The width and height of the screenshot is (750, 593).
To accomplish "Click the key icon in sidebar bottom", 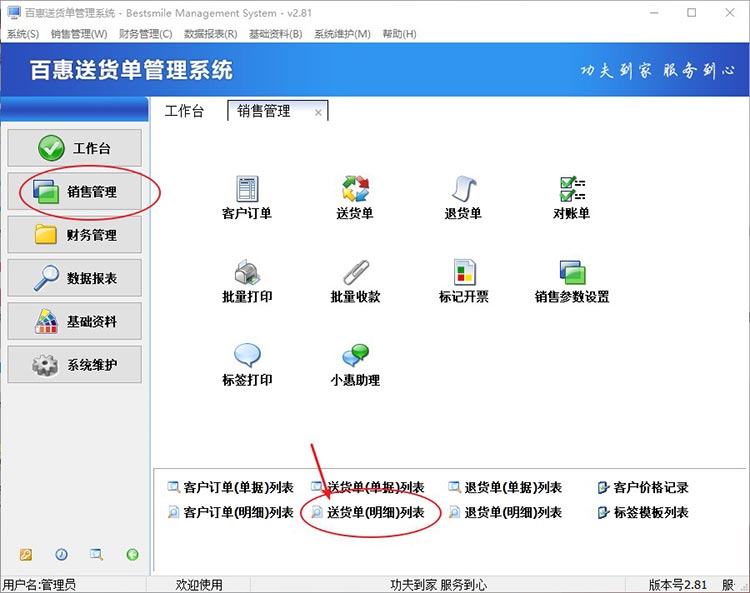I will tap(25, 554).
